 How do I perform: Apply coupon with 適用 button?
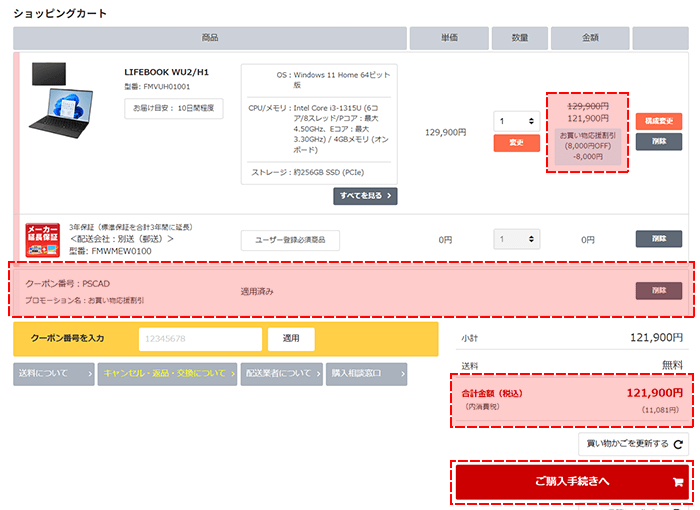(292, 339)
